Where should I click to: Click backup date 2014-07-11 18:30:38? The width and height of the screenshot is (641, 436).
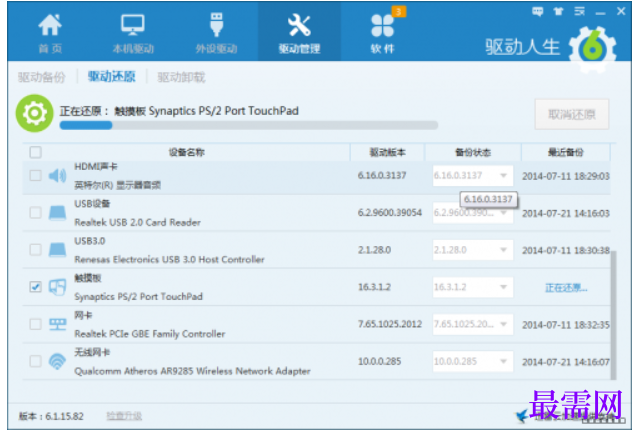coord(565,250)
